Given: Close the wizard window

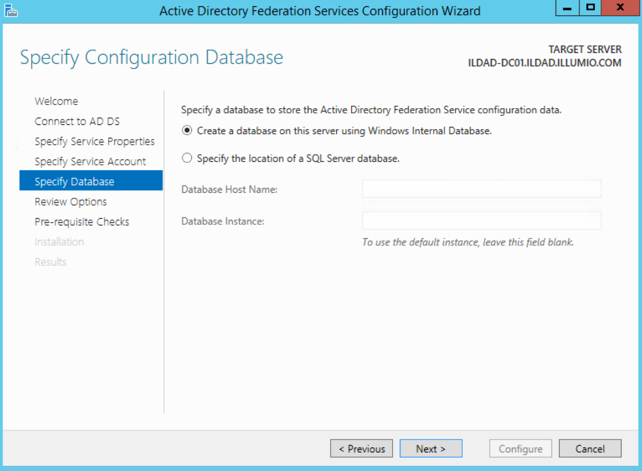Looking at the screenshot, I should (620, 8).
